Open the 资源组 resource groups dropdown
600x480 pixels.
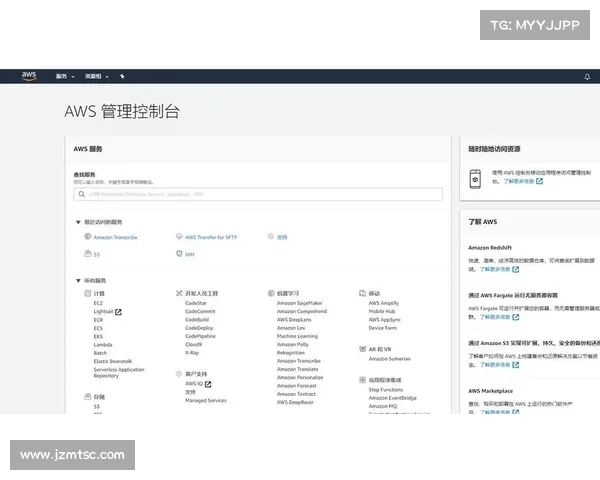(97, 77)
